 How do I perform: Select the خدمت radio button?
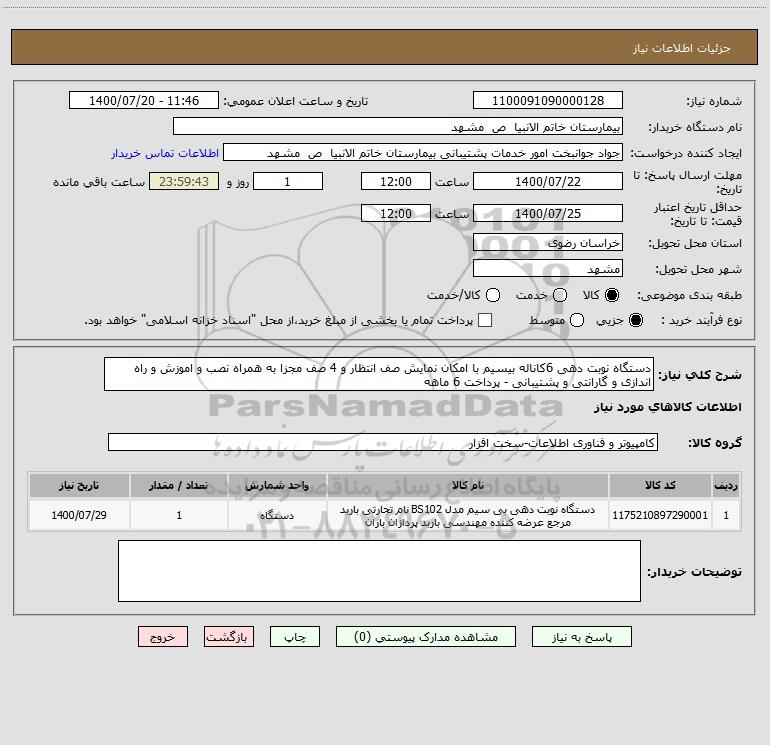click(x=560, y=295)
